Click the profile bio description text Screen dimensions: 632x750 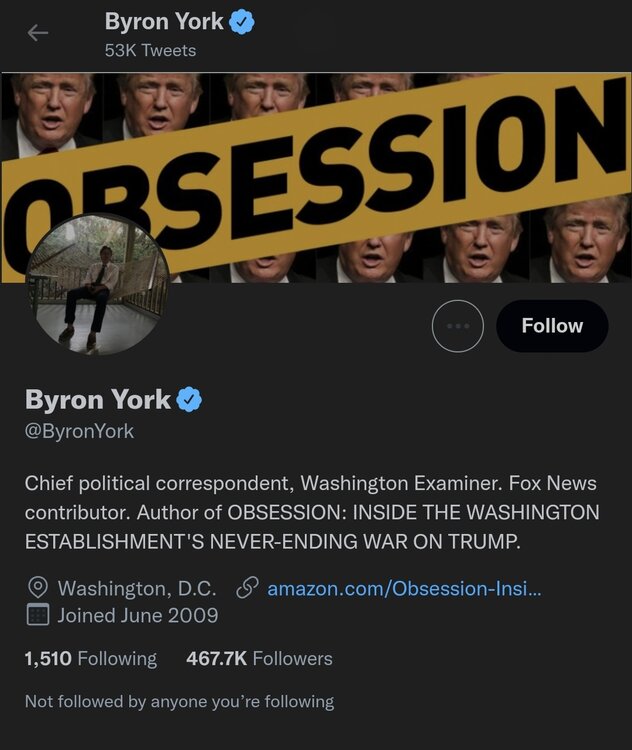click(x=312, y=512)
